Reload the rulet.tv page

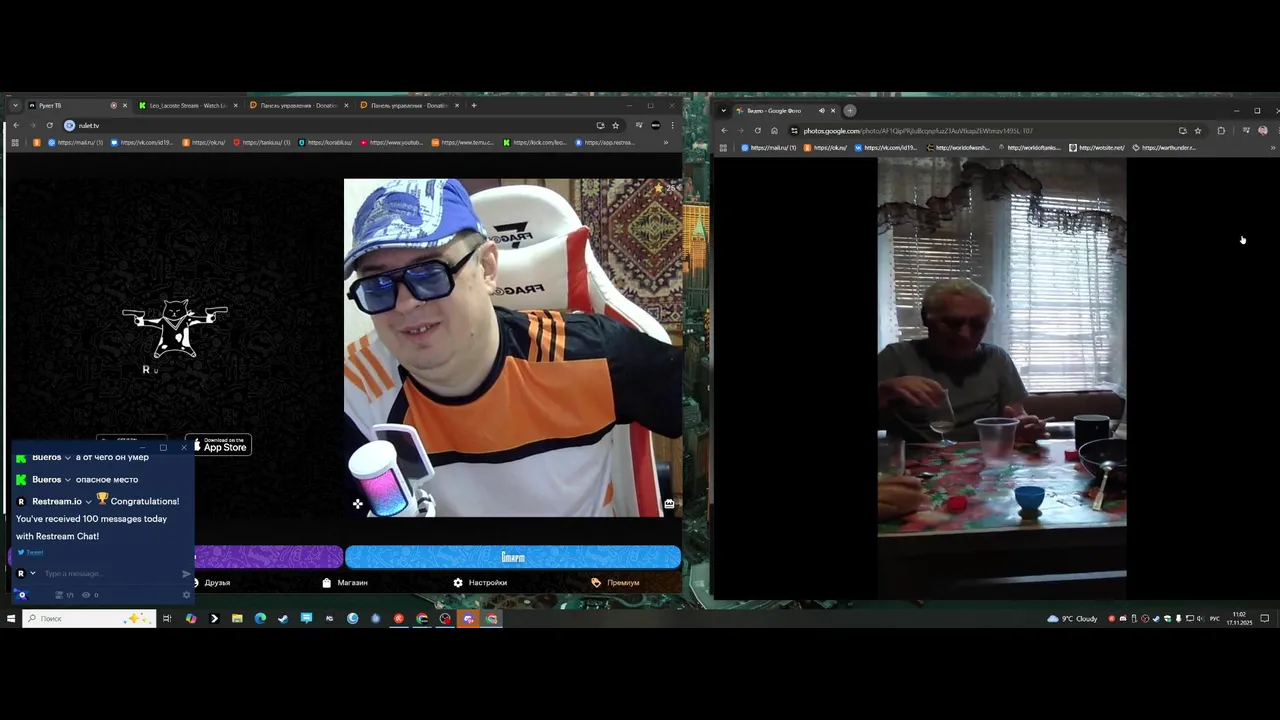[x=49, y=125]
